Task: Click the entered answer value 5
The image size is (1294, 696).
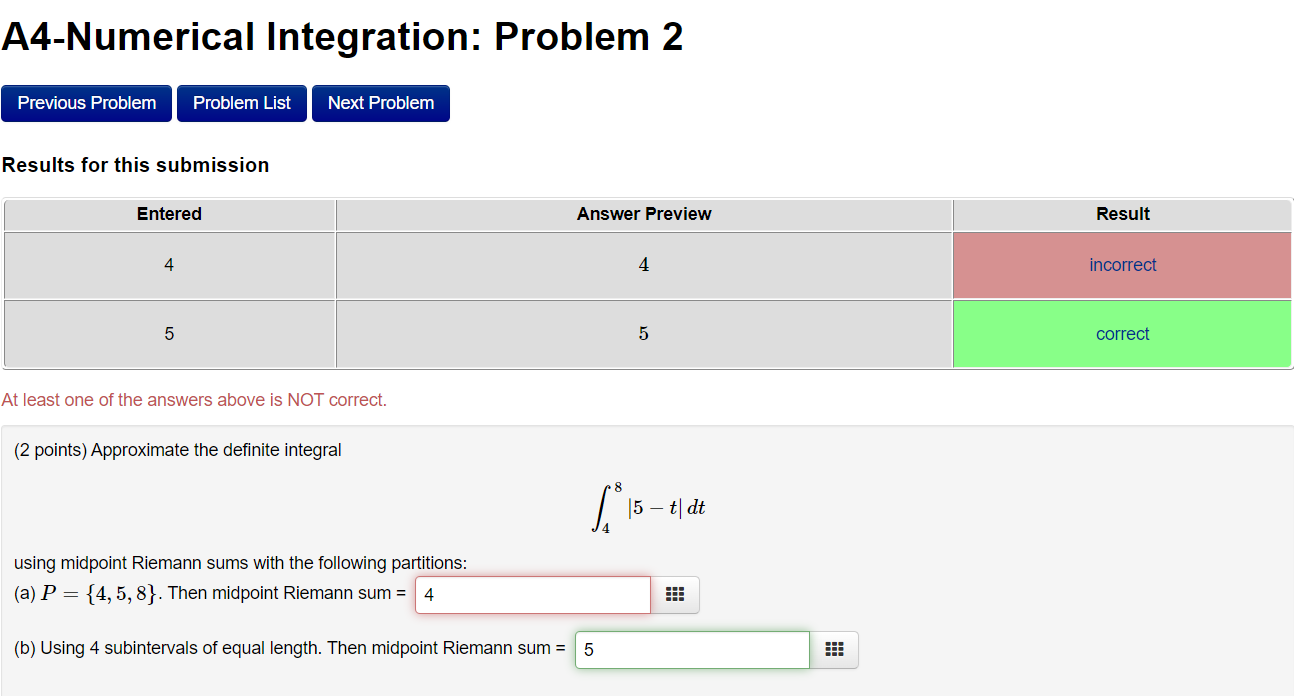Action: (x=169, y=333)
